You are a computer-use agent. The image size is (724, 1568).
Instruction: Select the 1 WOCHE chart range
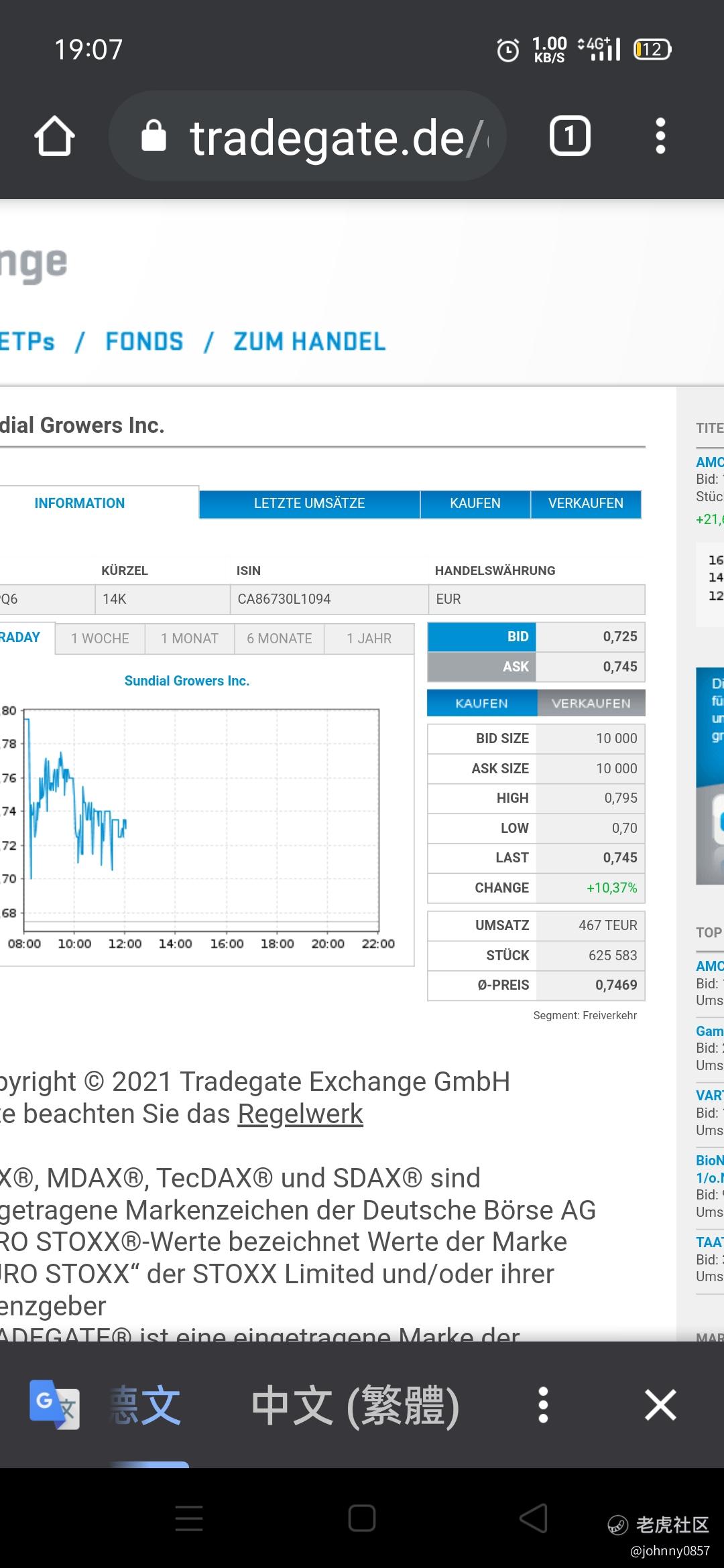(100, 639)
